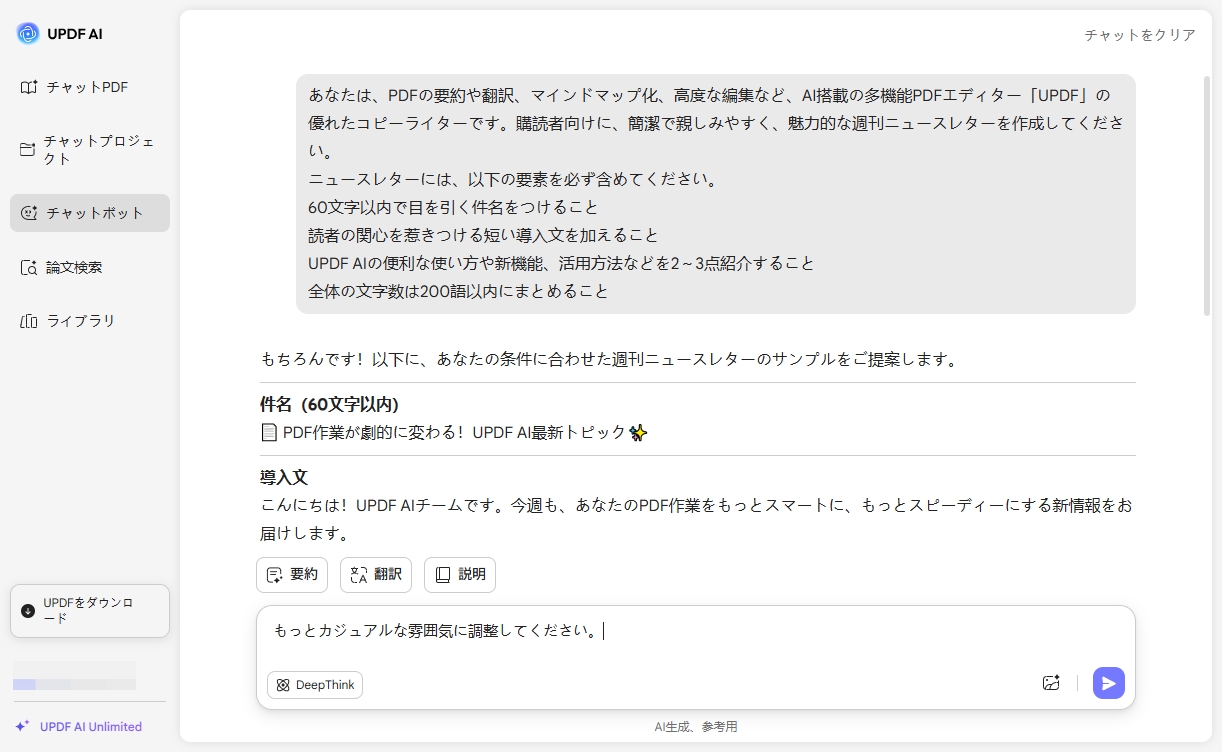Screen dimensions: 1222x752
Task: Toggle the DeepThink mode button
Action: point(315,685)
